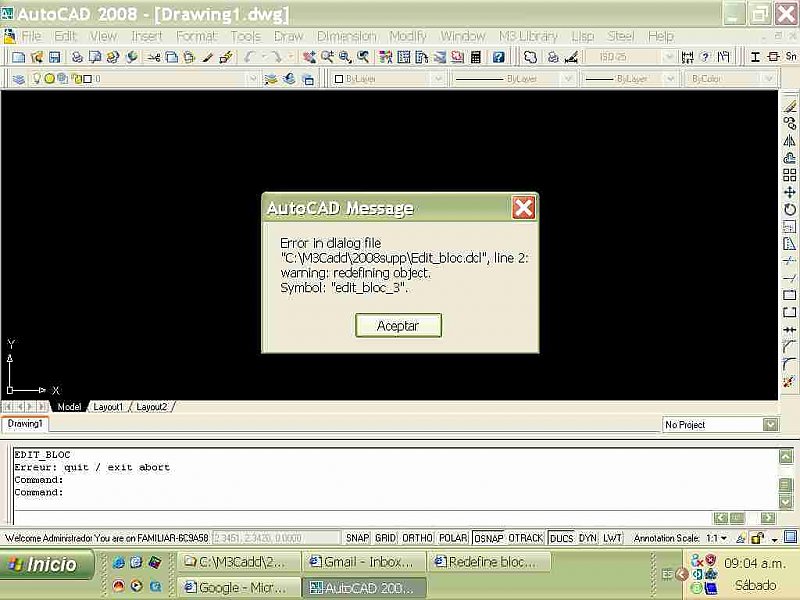The height and width of the screenshot is (600, 800).
Task: Click the Cut scissors icon
Action: 153,57
